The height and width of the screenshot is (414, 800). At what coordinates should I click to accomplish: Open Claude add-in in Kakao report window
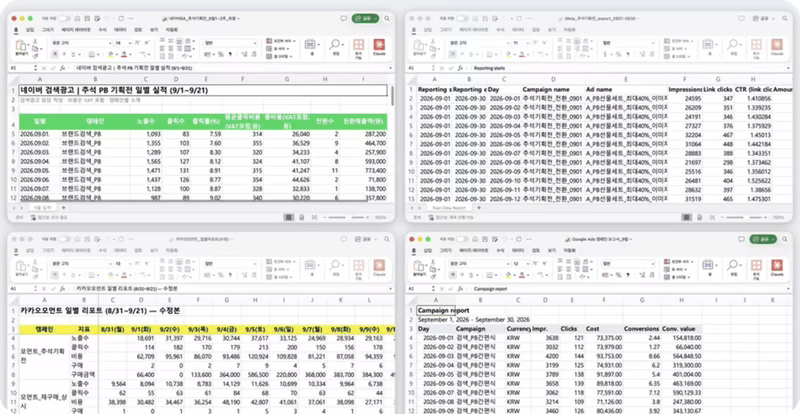(x=379, y=266)
